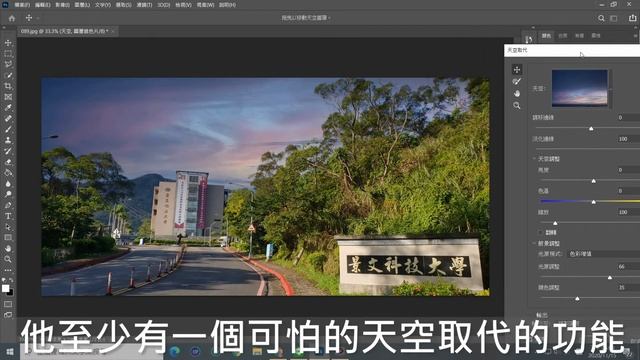Select the Move tool in left toolbar
The width and height of the screenshot is (640, 360).
point(8,43)
